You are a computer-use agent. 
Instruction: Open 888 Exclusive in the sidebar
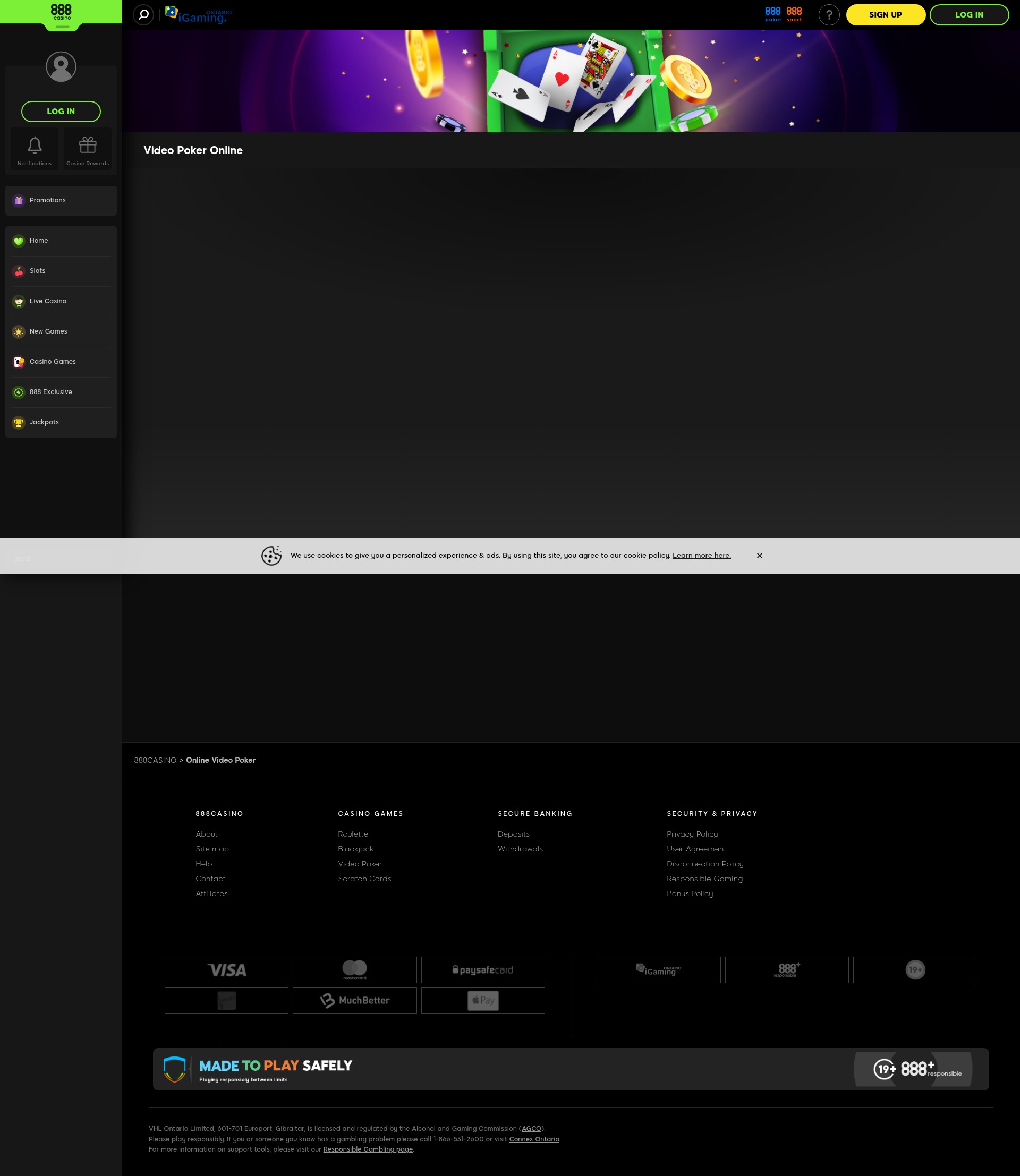61,391
